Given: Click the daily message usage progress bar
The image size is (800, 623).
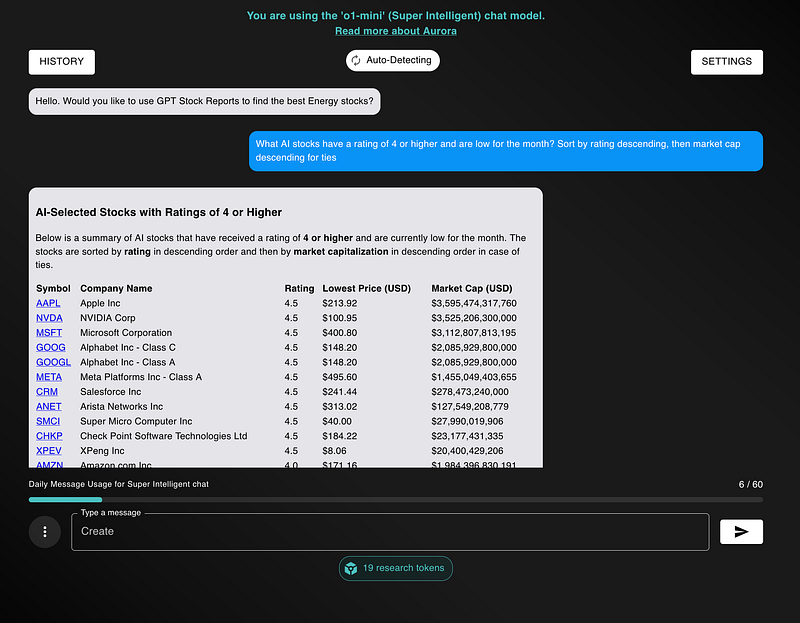Looking at the screenshot, I should [395, 500].
